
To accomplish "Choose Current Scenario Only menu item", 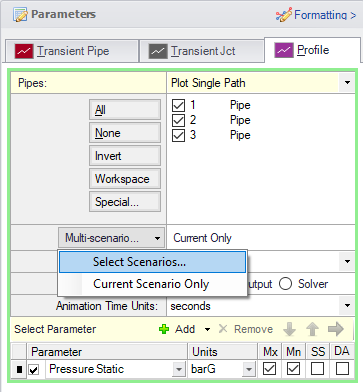I will (152, 284).
